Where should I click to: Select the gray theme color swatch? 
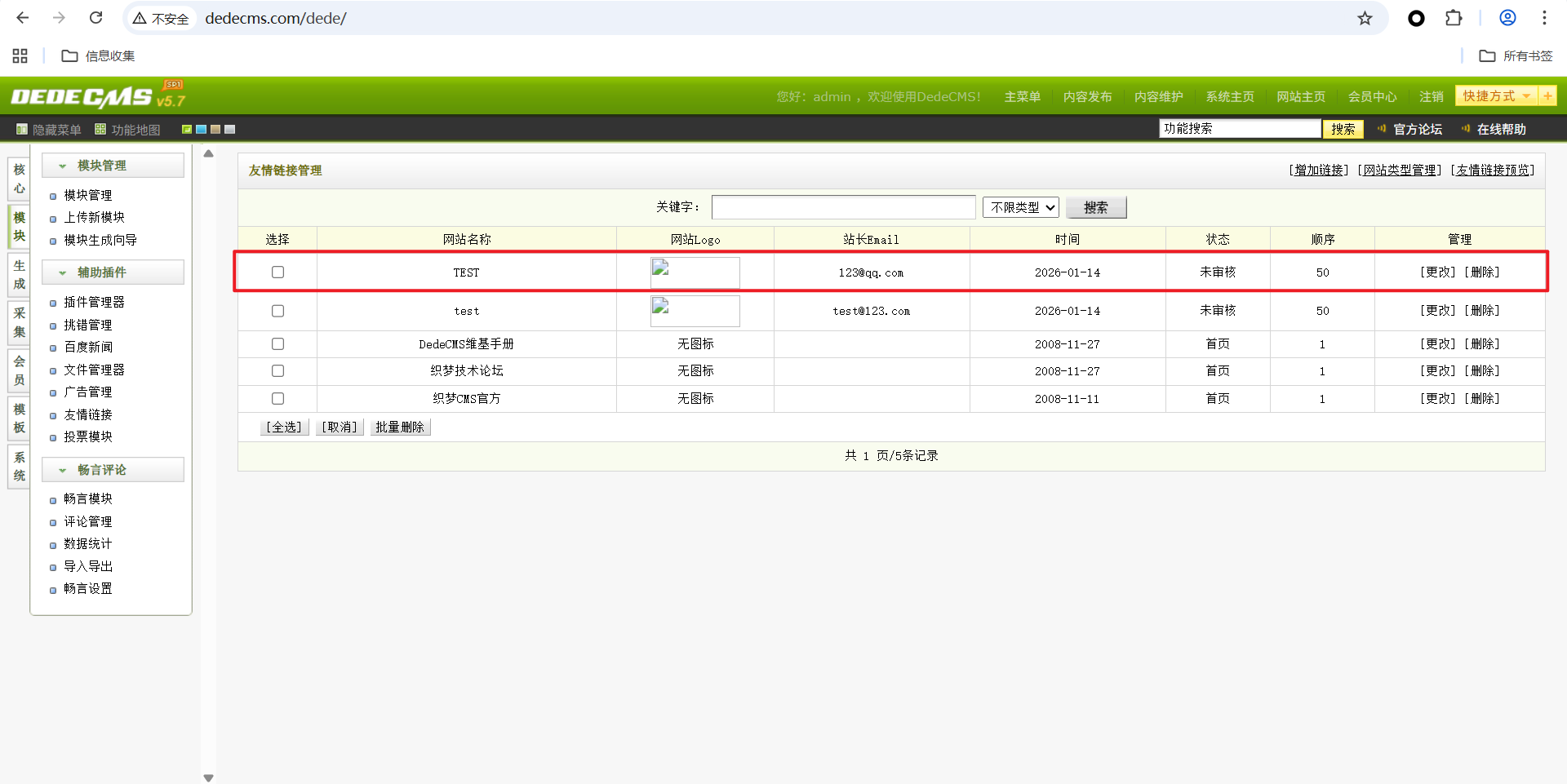(x=230, y=129)
